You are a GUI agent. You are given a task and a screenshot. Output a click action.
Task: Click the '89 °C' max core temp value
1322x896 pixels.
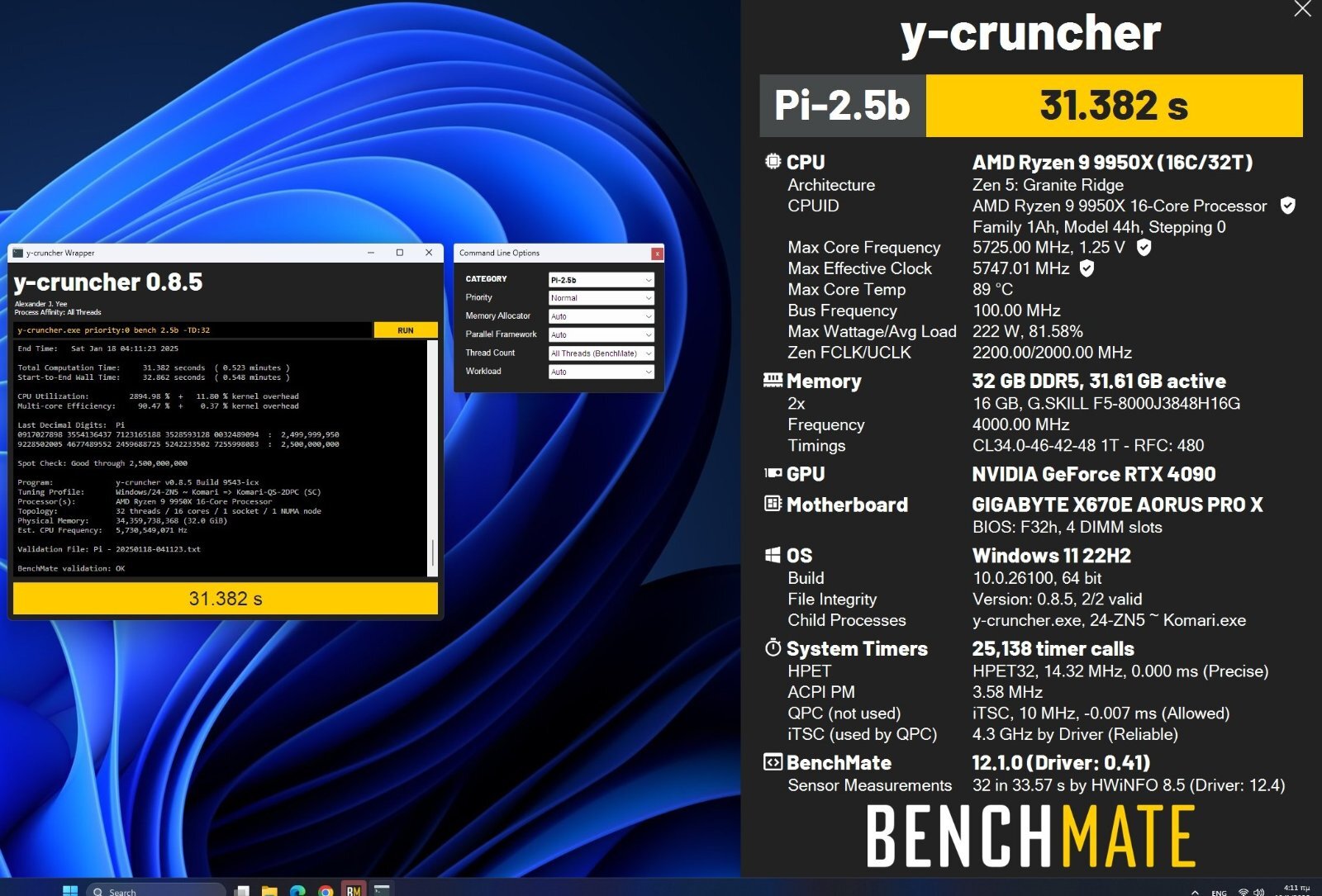[x=992, y=290]
